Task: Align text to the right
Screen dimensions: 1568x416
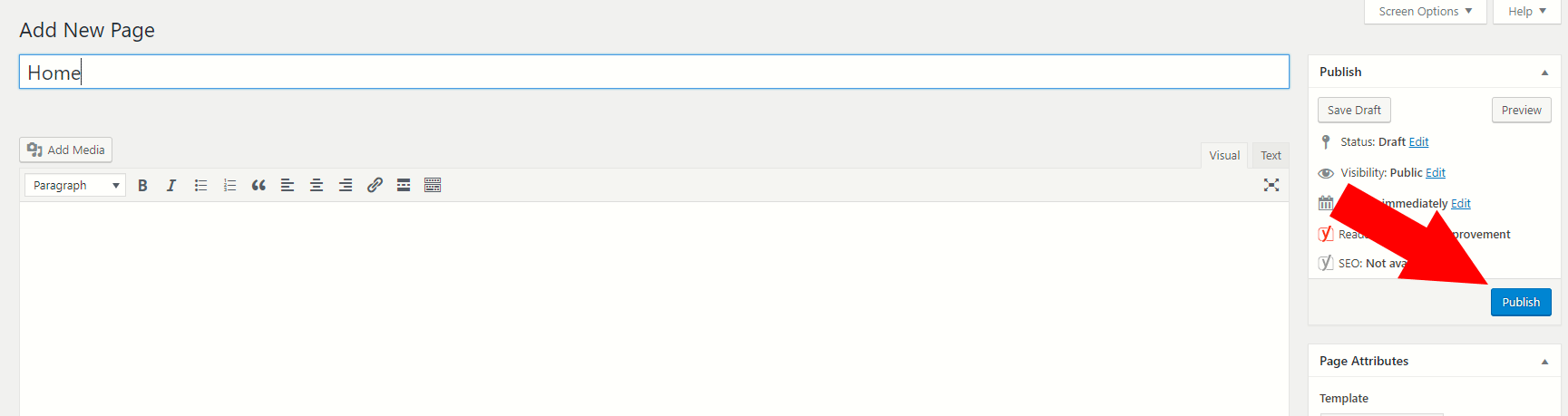Action: point(346,185)
